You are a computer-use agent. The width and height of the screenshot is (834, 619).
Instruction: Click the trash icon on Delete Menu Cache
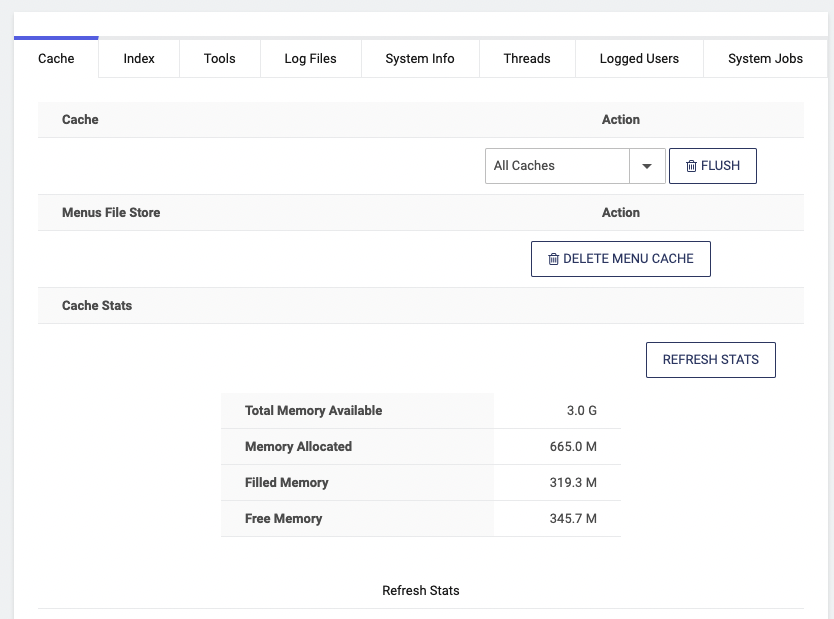click(553, 259)
